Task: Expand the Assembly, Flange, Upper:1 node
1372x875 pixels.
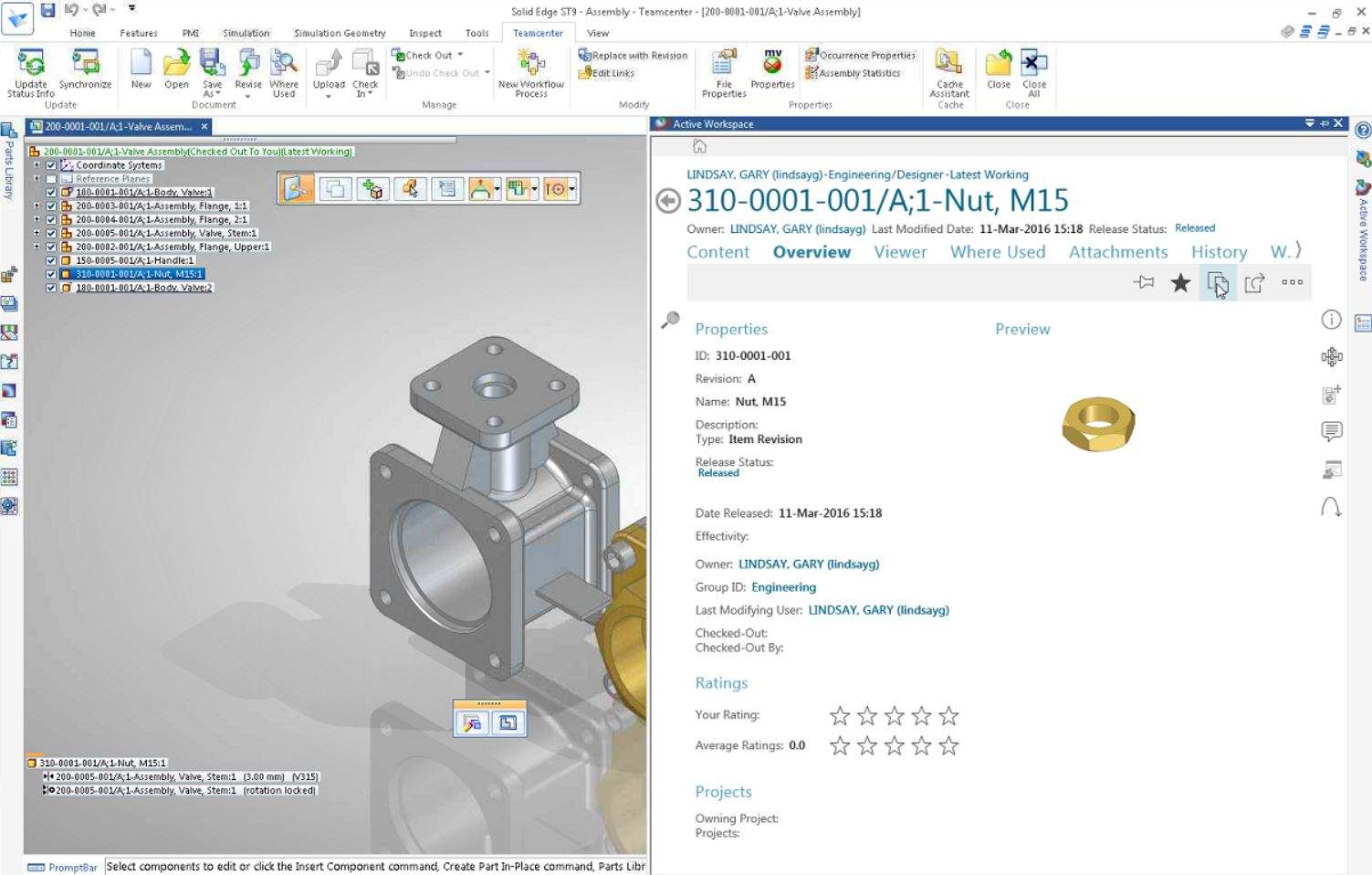Action: coord(37,247)
